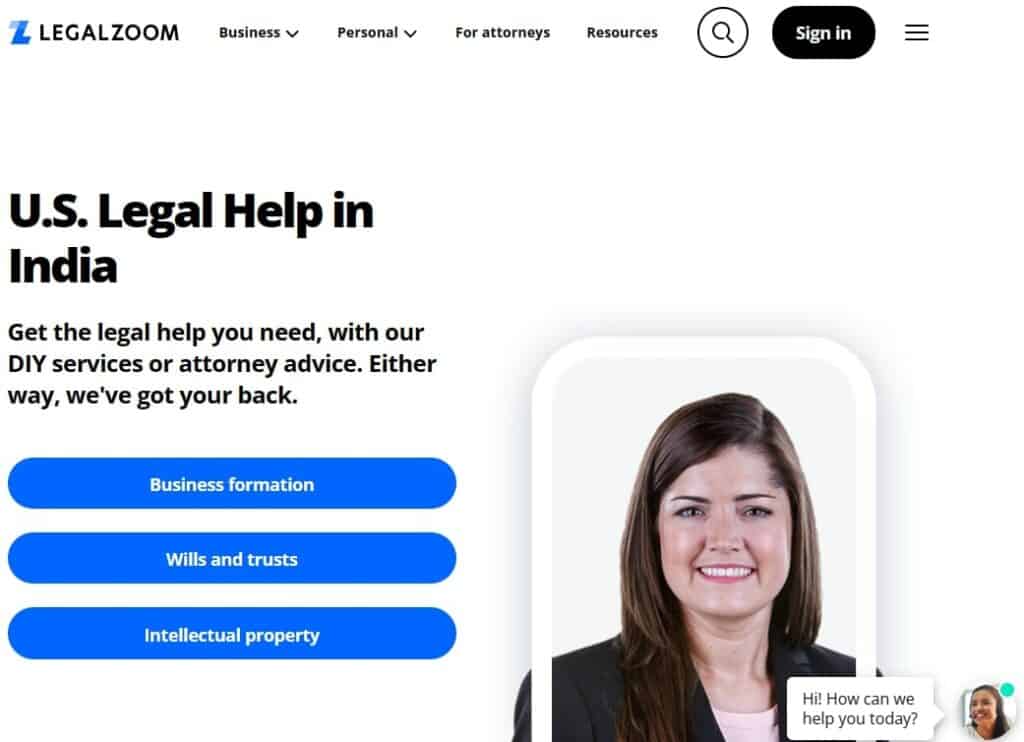Screen dimensions: 1024x742
Task: Select the Intellectual property button
Action: tap(232, 634)
